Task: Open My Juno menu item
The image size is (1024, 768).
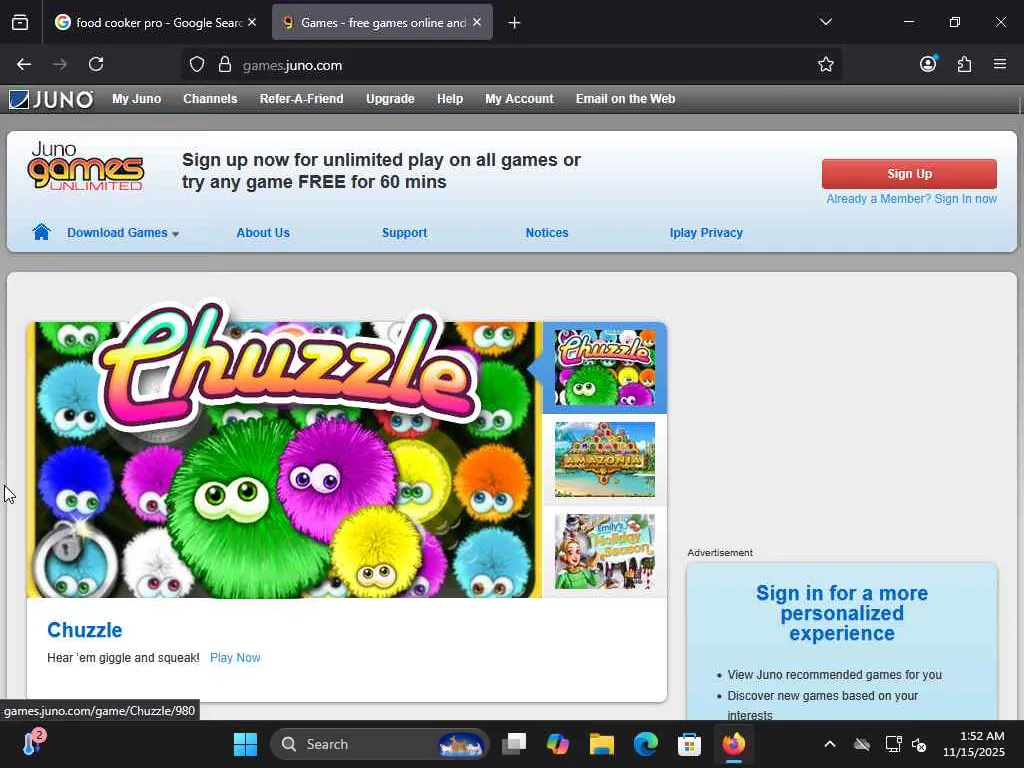Action: pos(136,99)
